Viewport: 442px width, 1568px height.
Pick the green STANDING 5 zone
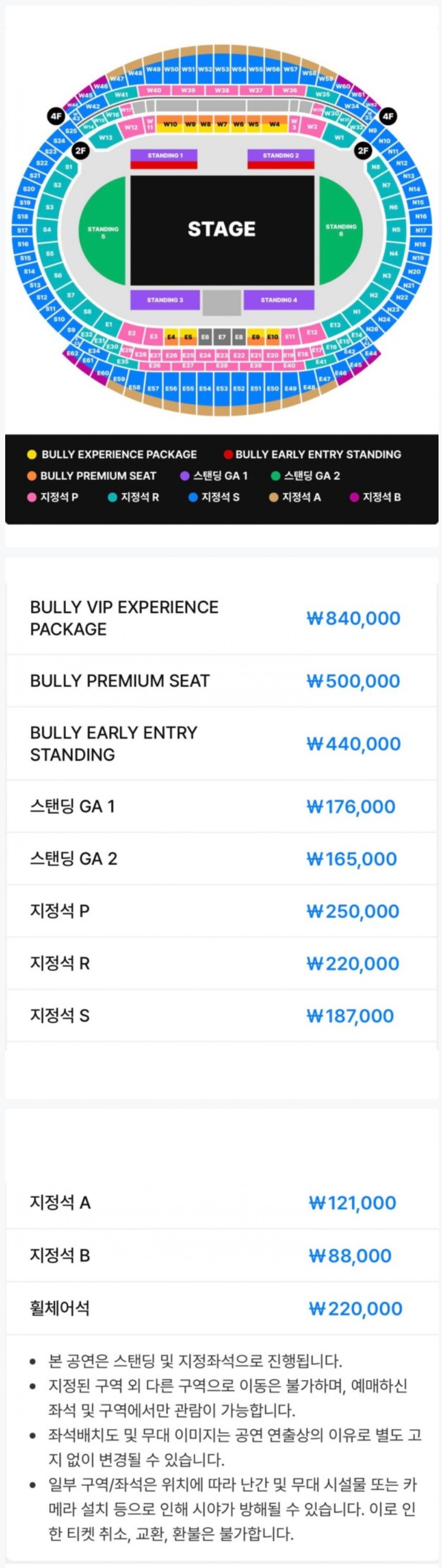[x=102, y=231]
